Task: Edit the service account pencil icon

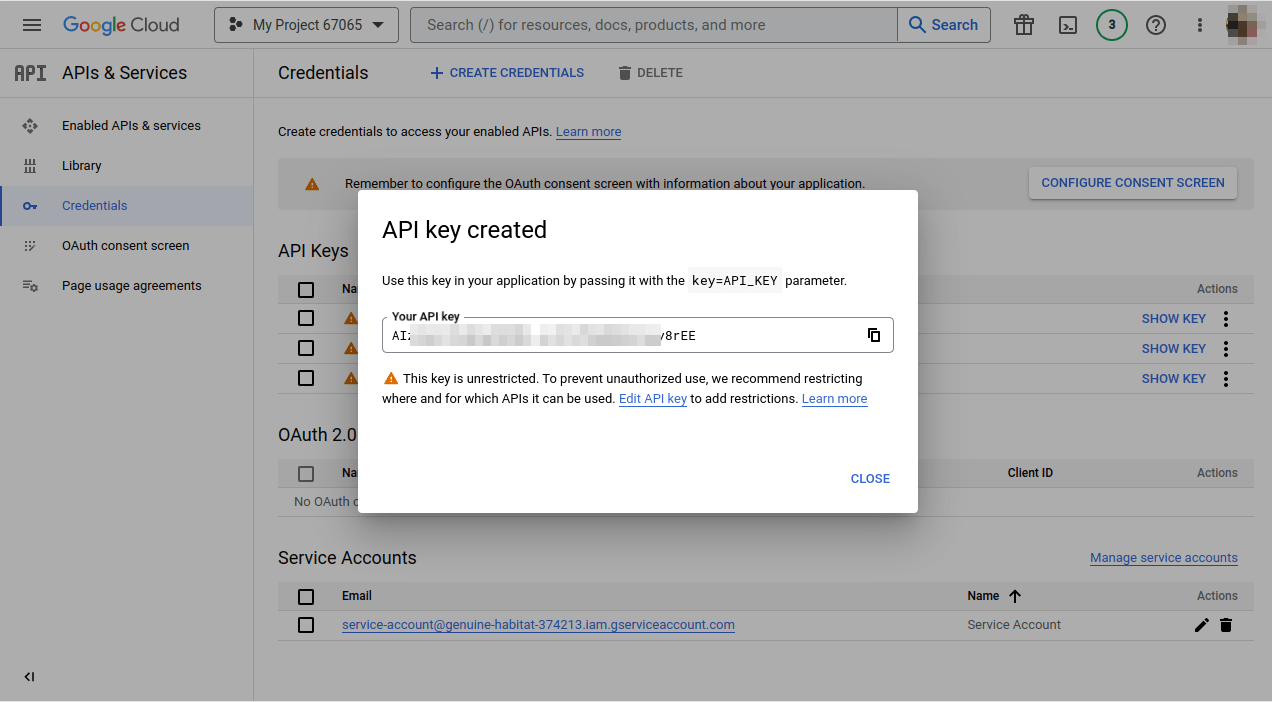Action: pos(1202,625)
